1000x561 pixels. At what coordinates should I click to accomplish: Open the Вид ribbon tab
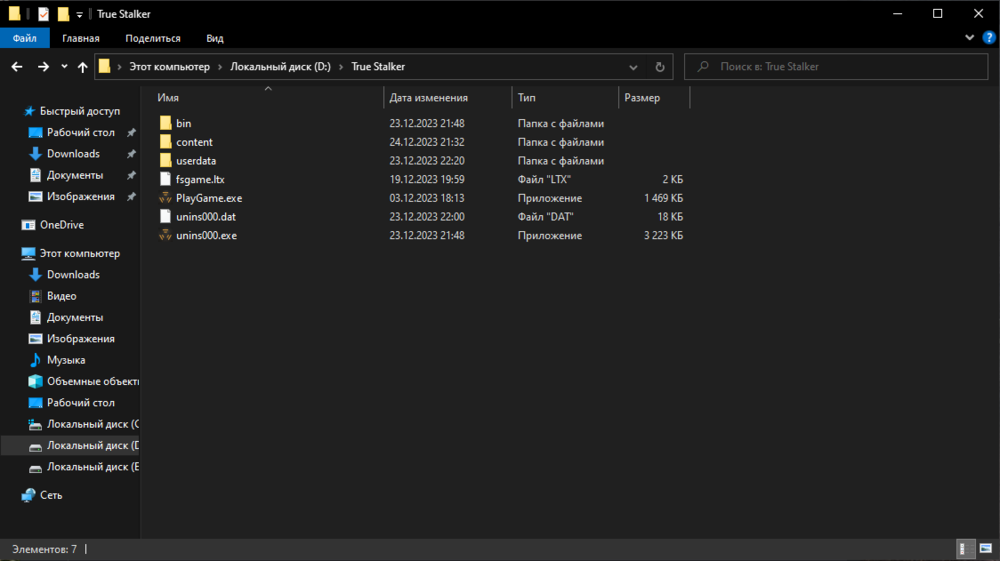214,38
